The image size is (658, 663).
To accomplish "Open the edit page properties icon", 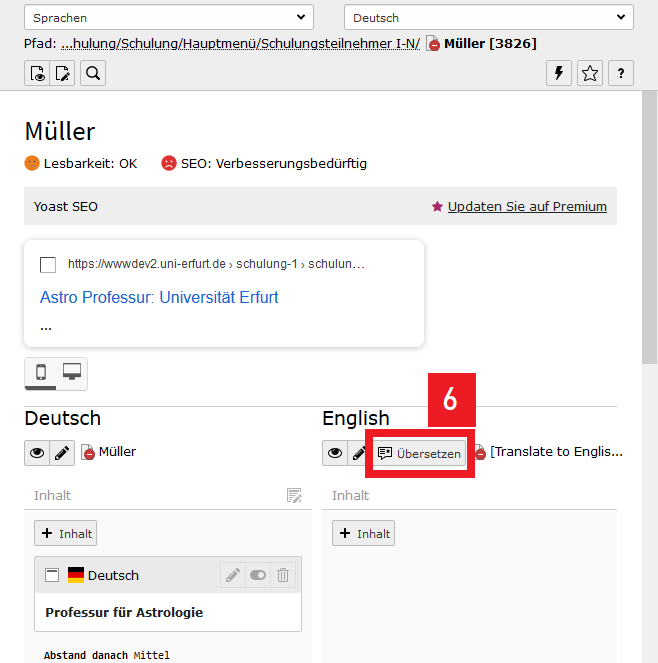I will click(x=63, y=73).
